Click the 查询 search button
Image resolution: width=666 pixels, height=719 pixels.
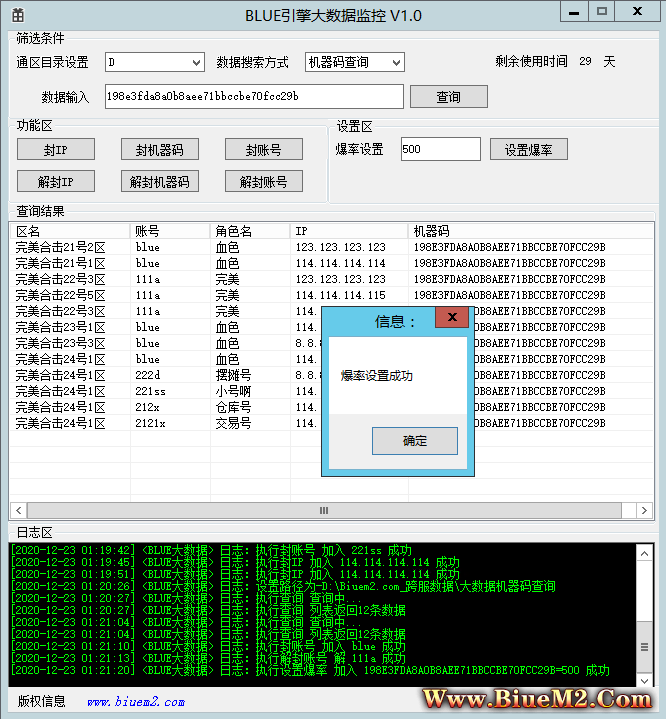coord(448,97)
